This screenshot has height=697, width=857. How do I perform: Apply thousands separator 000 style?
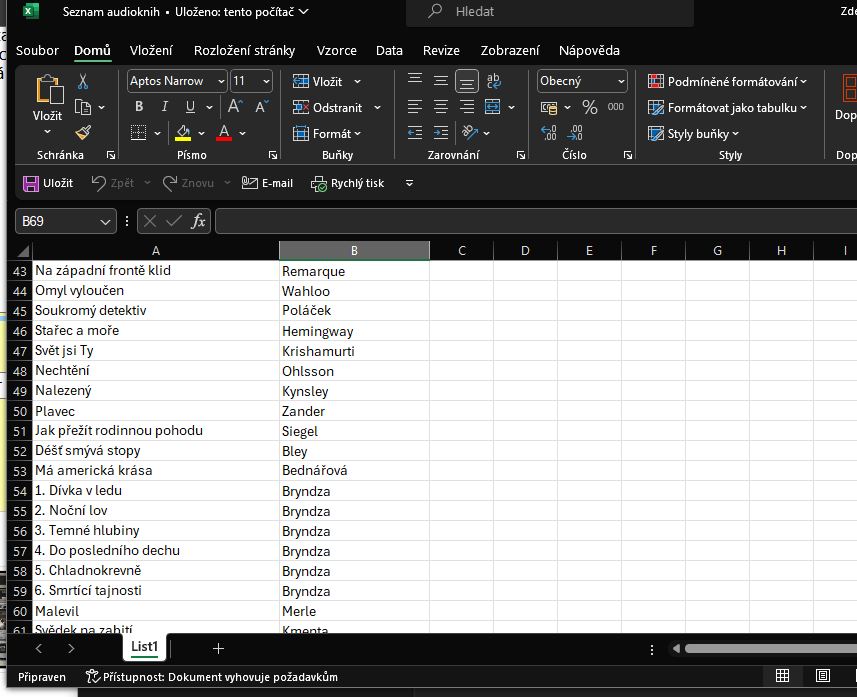click(615, 107)
